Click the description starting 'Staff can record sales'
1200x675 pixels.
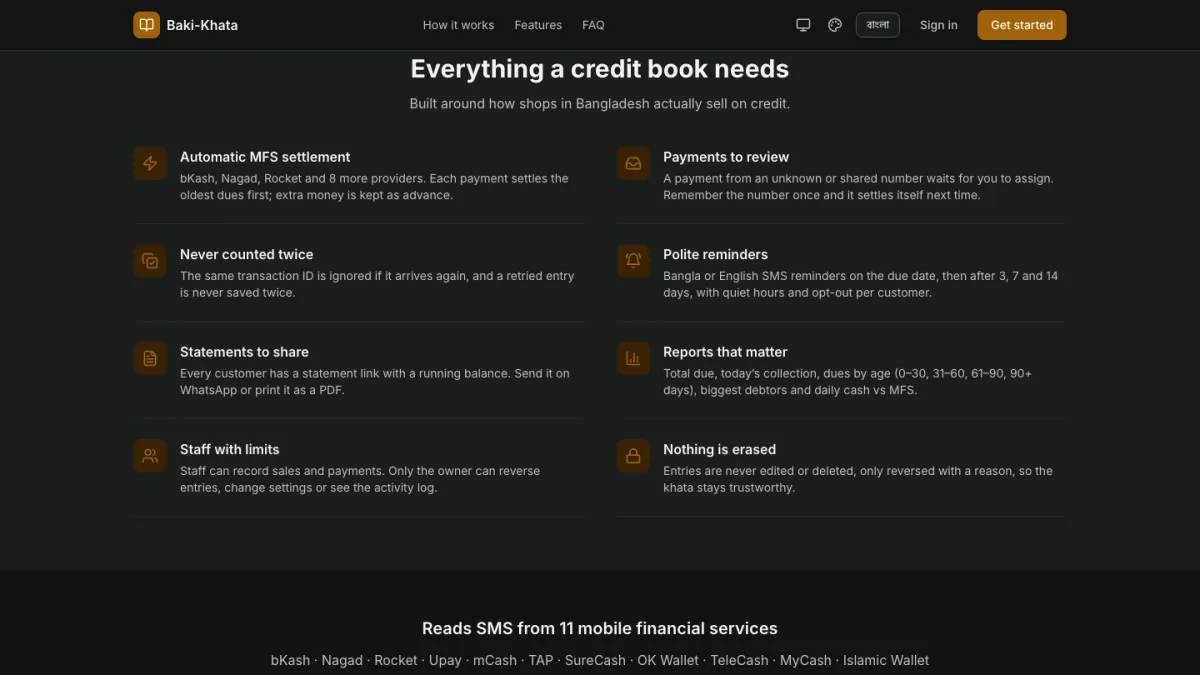(x=360, y=479)
